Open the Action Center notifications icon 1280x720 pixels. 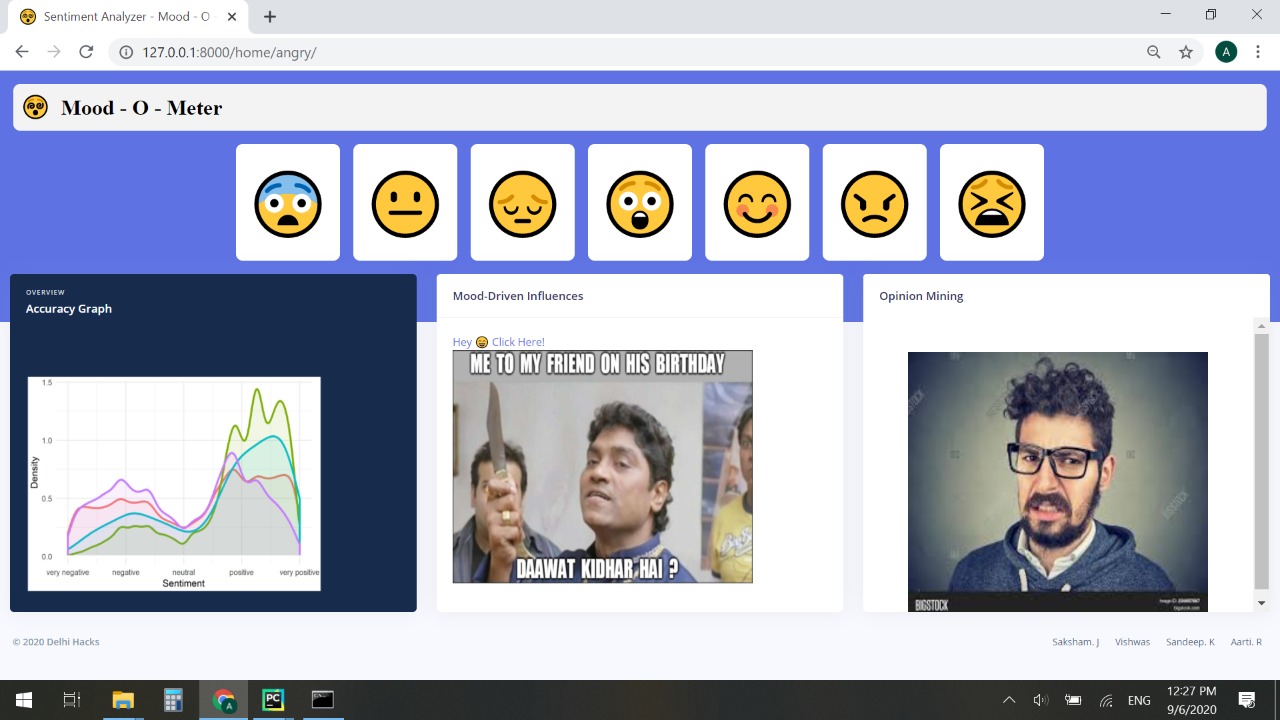tap(1247, 700)
